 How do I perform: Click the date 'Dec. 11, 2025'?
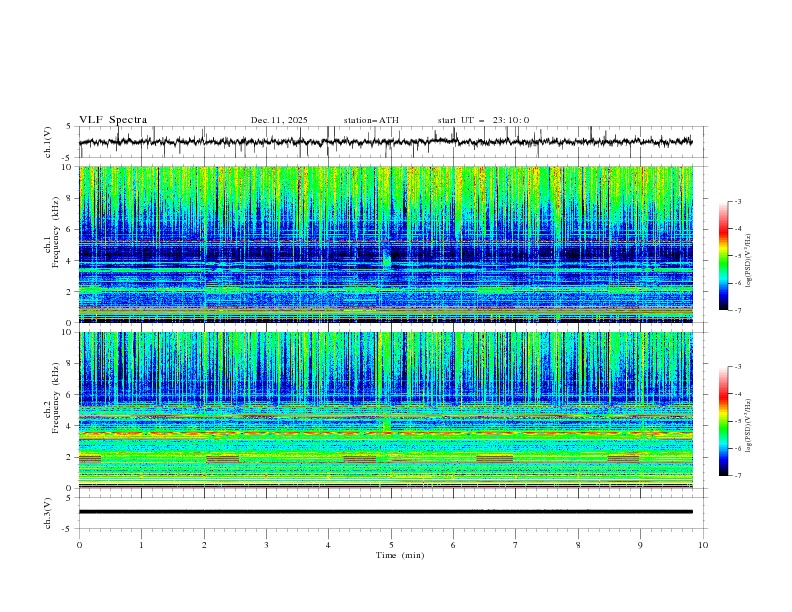pos(279,120)
